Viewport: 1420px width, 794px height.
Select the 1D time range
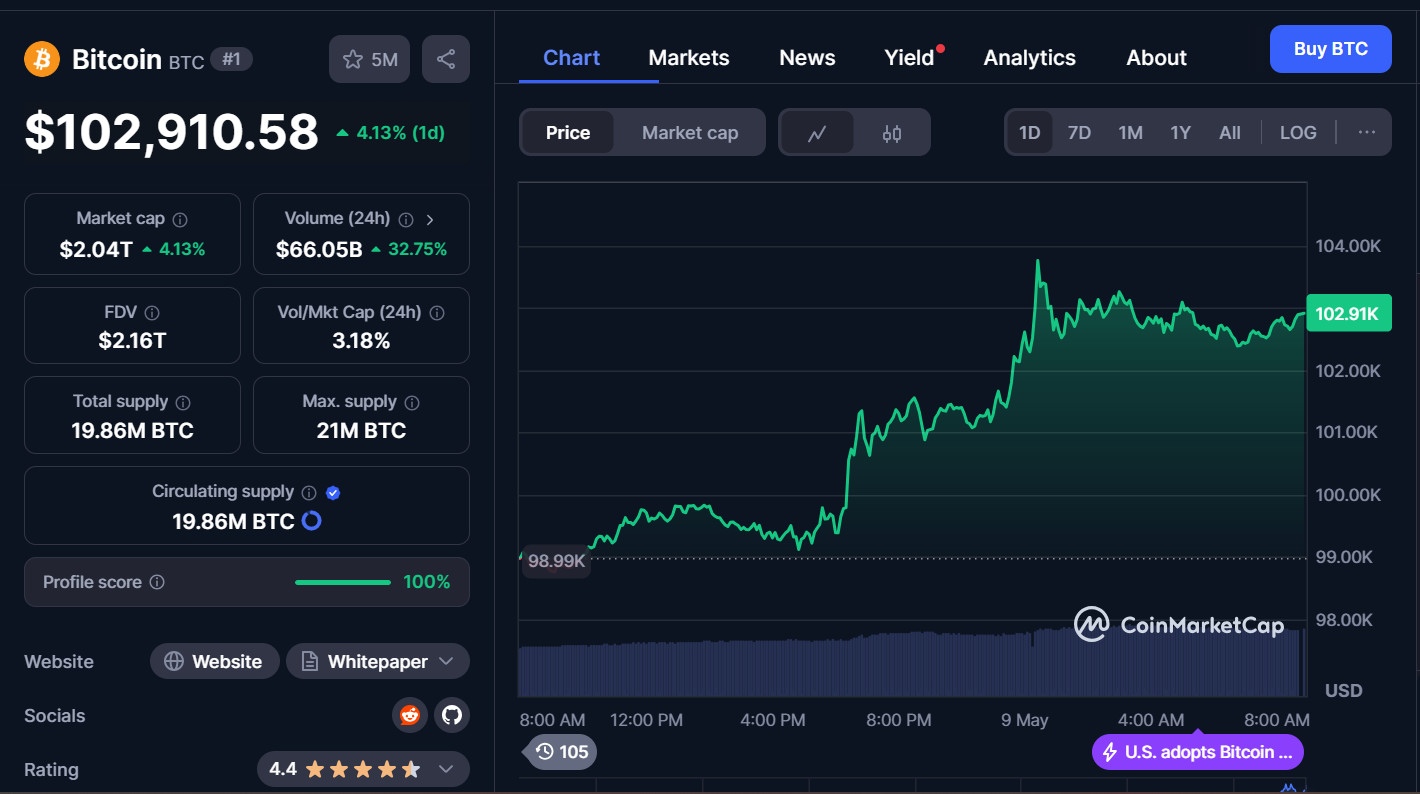pos(1030,132)
